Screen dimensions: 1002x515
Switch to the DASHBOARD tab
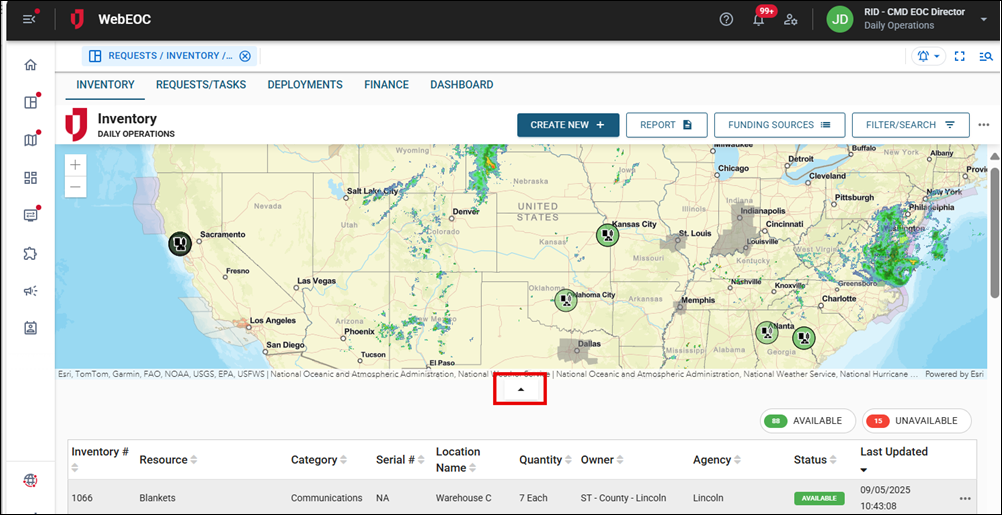click(461, 84)
